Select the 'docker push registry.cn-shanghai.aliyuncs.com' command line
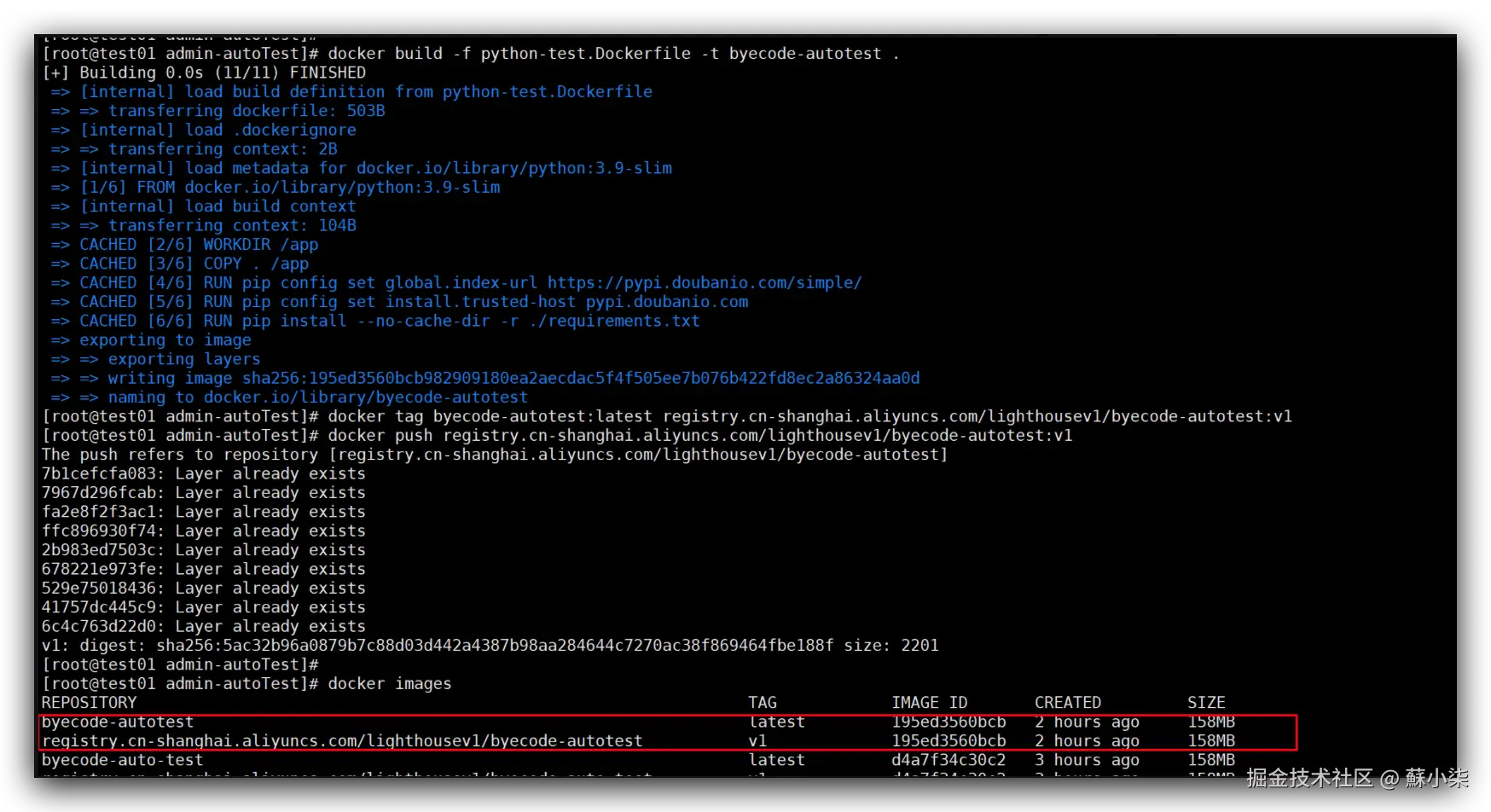 (x=557, y=436)
